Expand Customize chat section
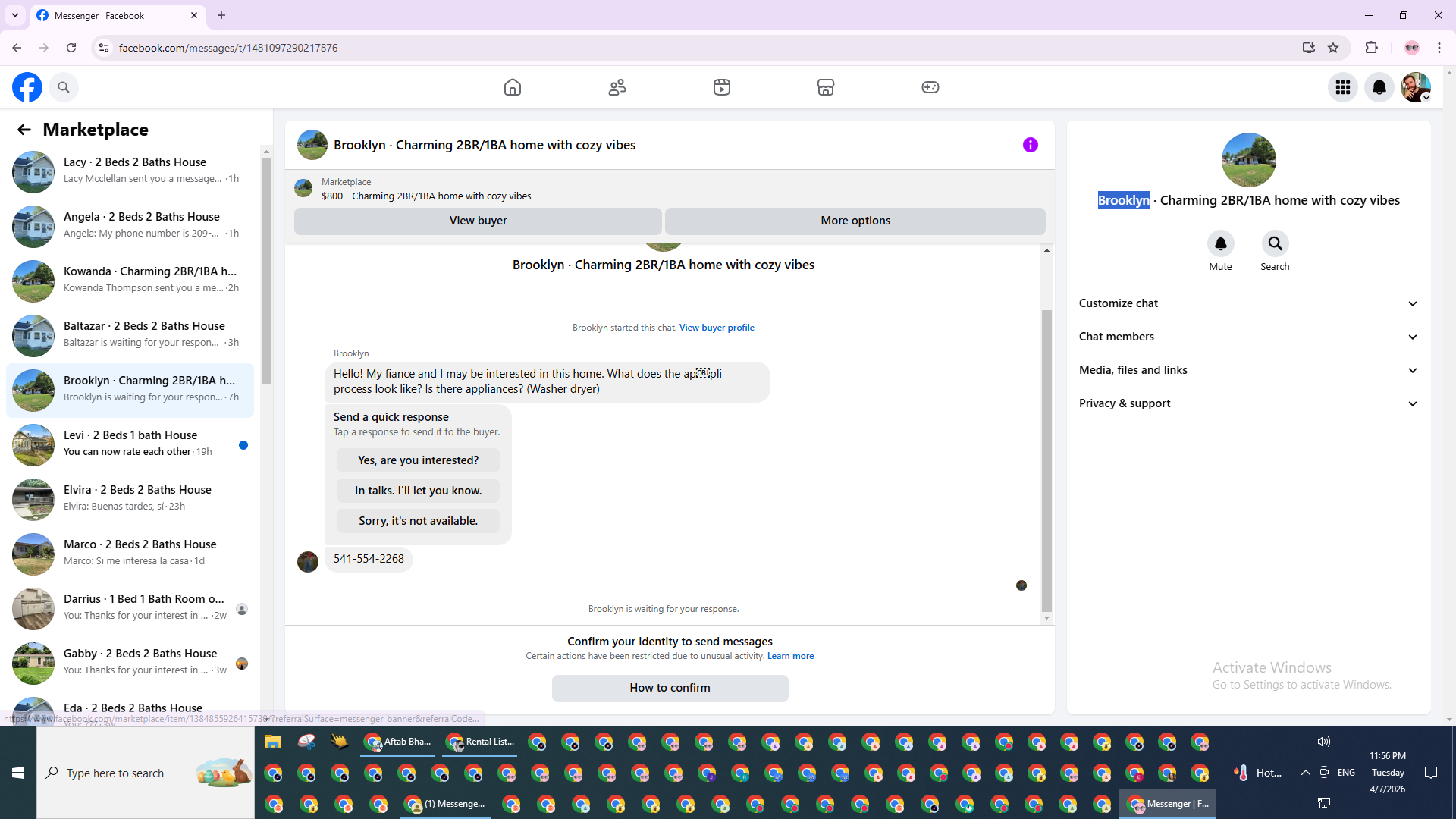 pyautogui.click(x=1248, y=303)
